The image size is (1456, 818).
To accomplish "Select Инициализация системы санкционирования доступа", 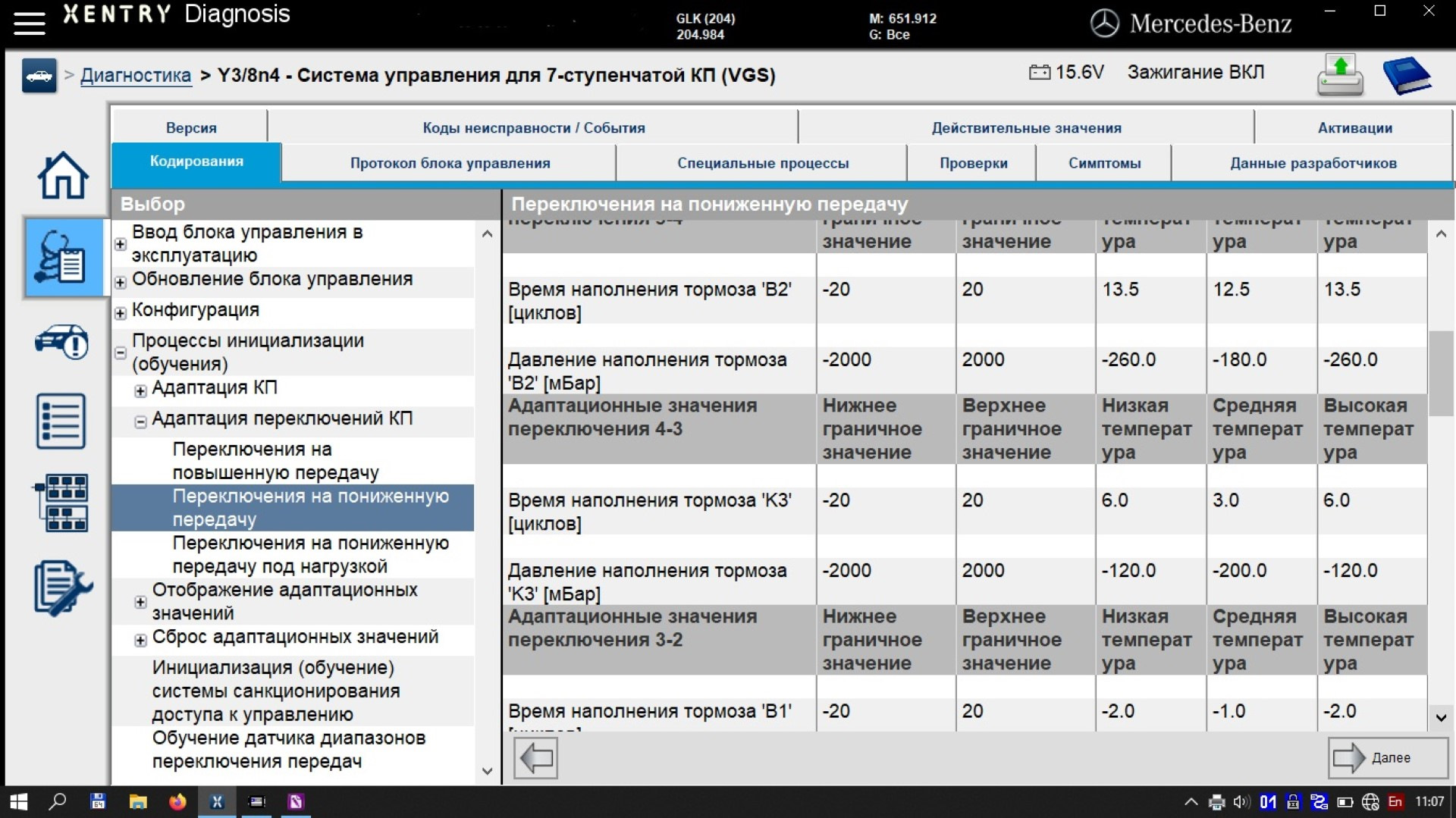I will 275,691.
